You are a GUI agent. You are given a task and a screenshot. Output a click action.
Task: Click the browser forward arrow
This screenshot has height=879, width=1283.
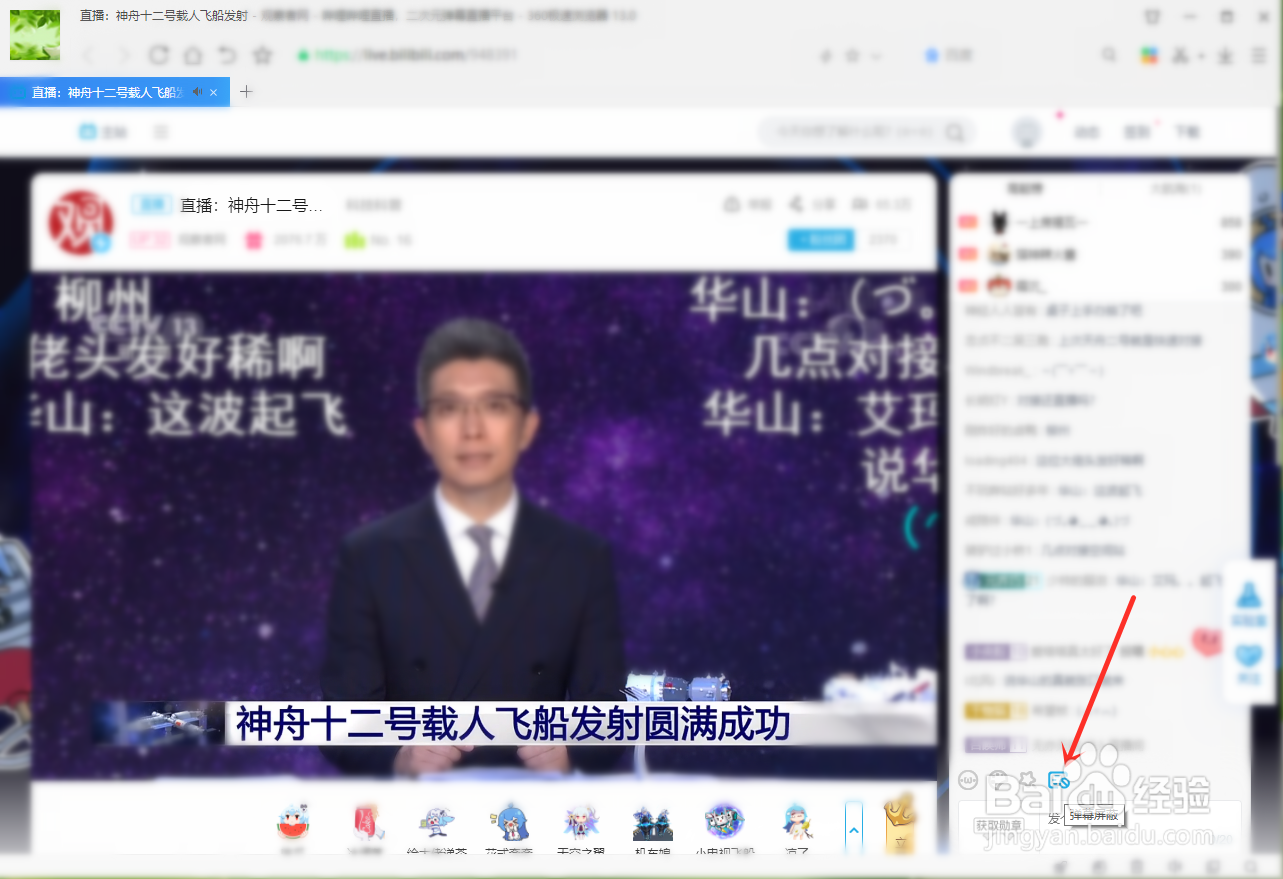pyautogui.click(x=124, y=55)
